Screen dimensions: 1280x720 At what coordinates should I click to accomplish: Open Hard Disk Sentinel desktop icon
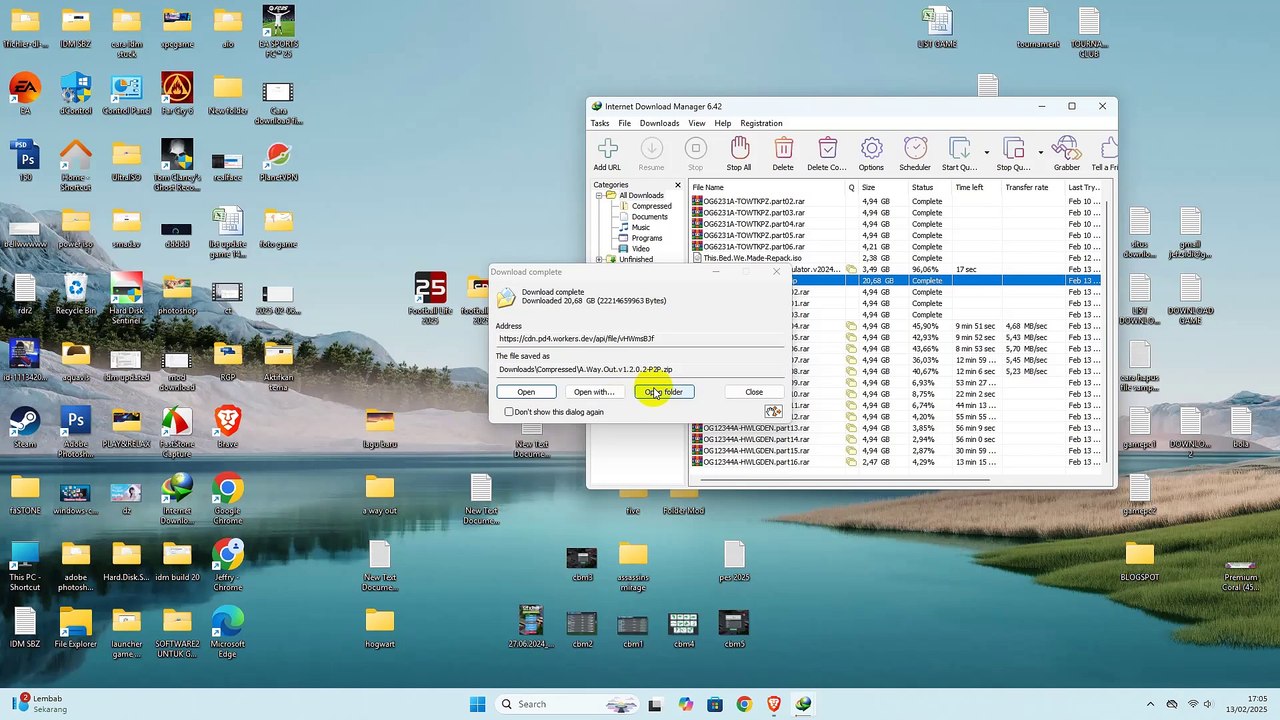tap(127, 297)
